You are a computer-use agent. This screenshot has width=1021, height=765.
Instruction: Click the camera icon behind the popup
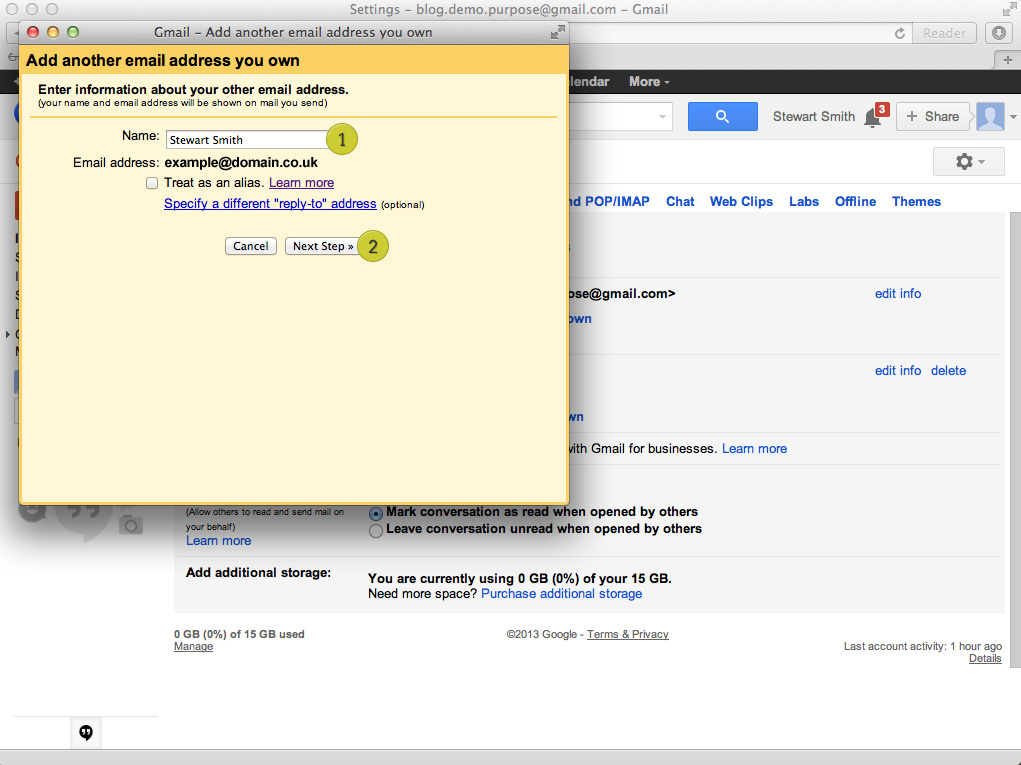(x=131, y=524)
